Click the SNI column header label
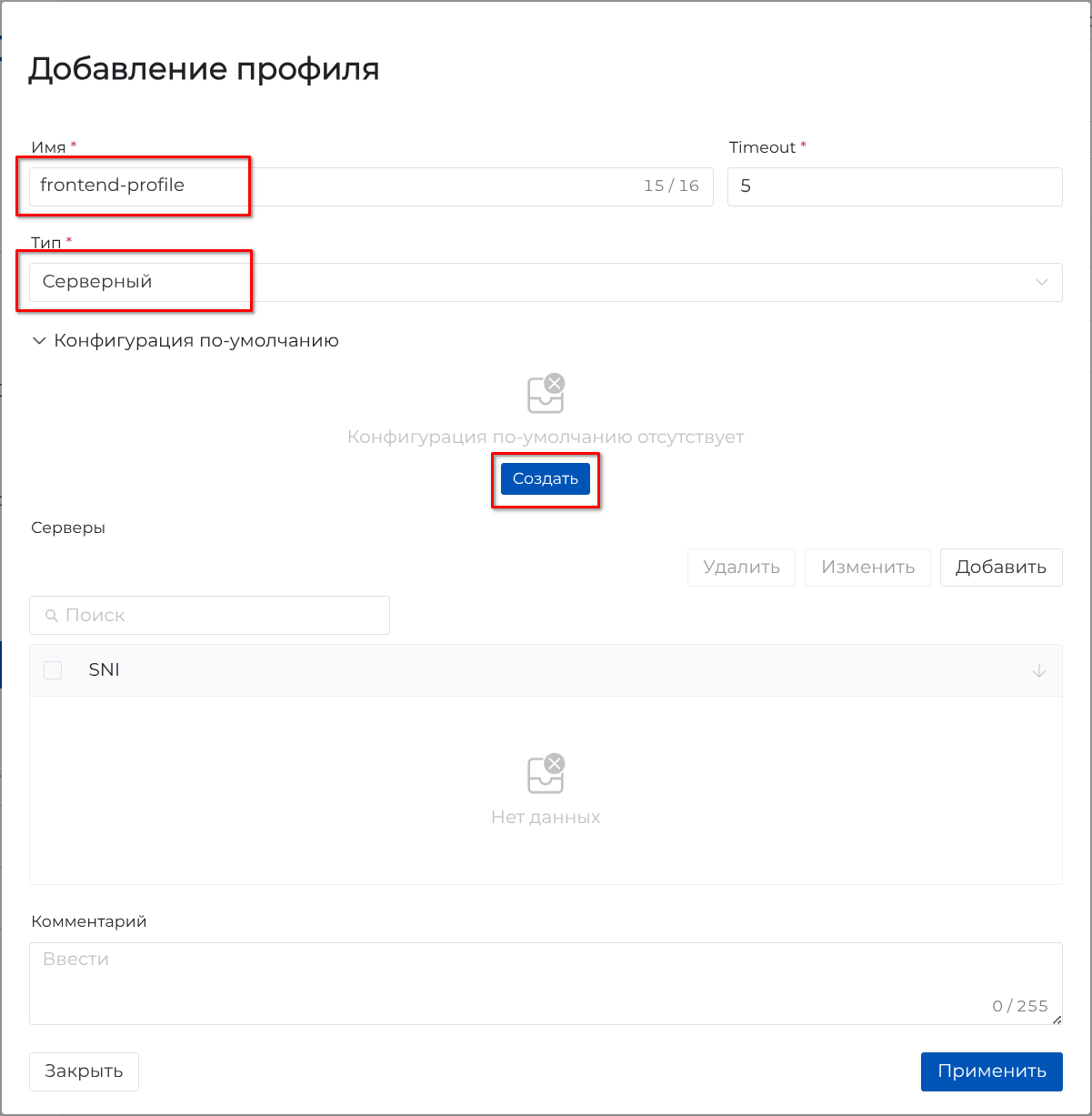Screen dimensions: 1092x1116 point(105,670)
